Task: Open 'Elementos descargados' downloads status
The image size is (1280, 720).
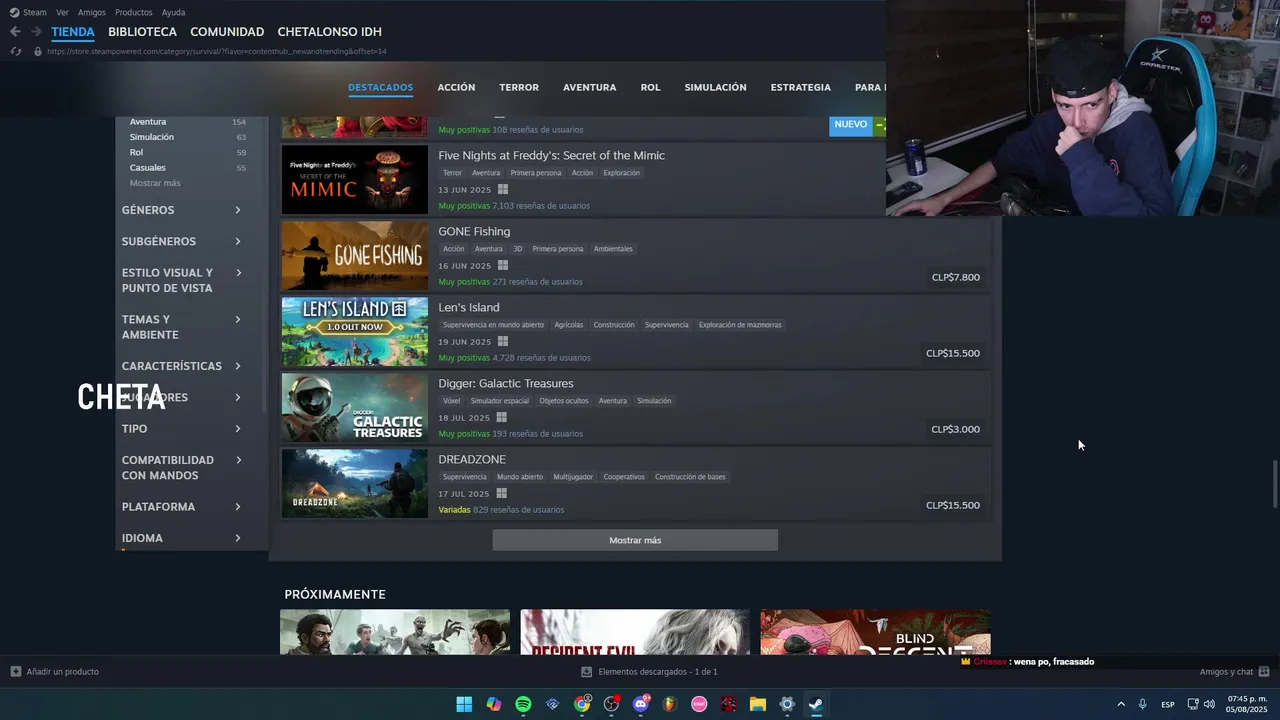Action: coord(650,672)
